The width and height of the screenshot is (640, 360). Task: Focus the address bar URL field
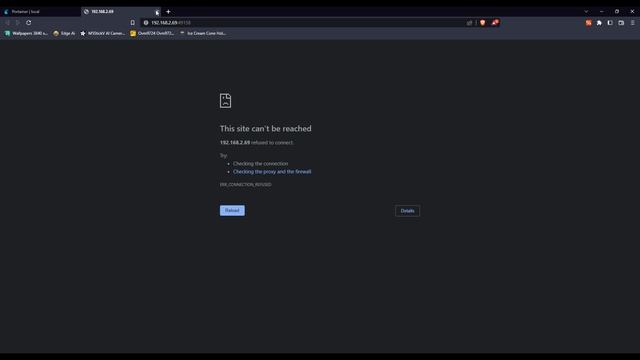click(x=306, y=23)
